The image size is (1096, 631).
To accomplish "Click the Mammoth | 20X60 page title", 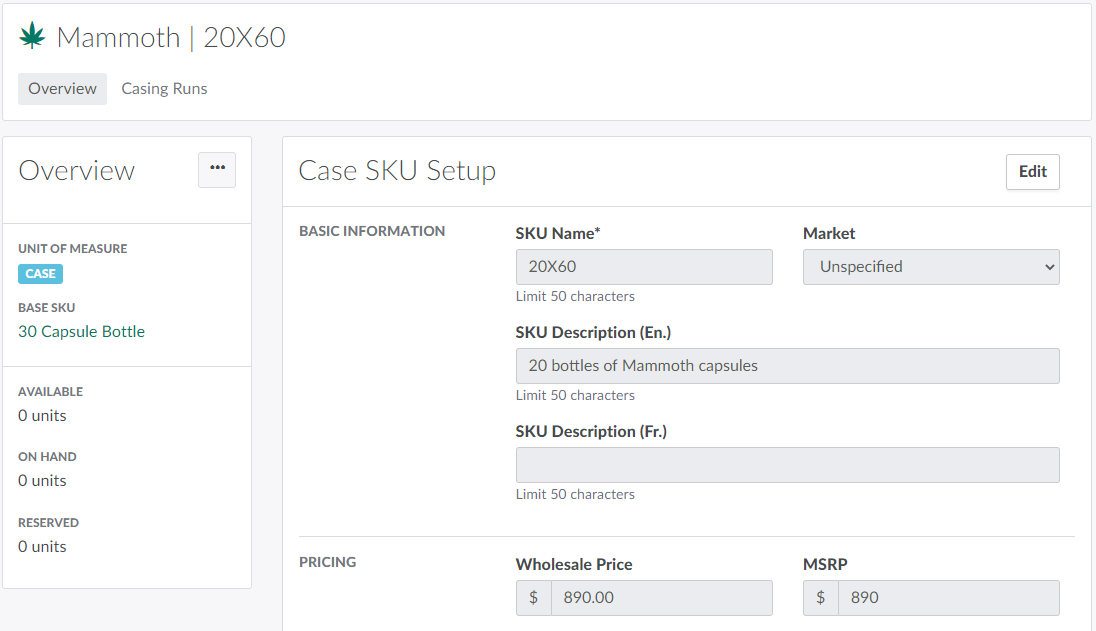I will (171, 38).
